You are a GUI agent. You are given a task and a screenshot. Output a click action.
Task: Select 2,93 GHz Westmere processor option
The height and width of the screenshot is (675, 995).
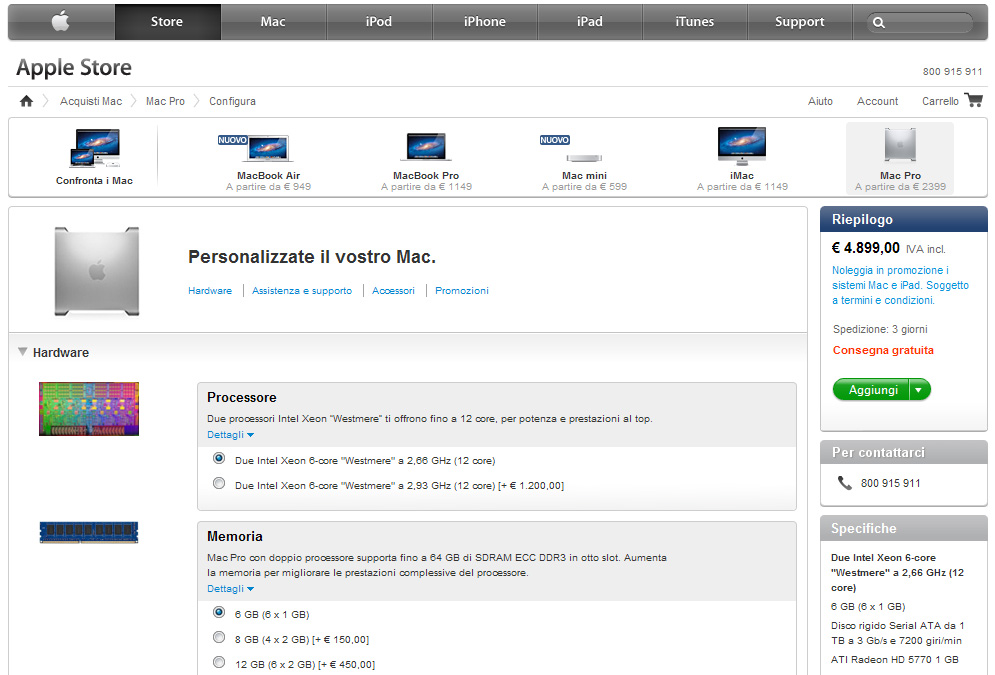[x=219, y=483]
